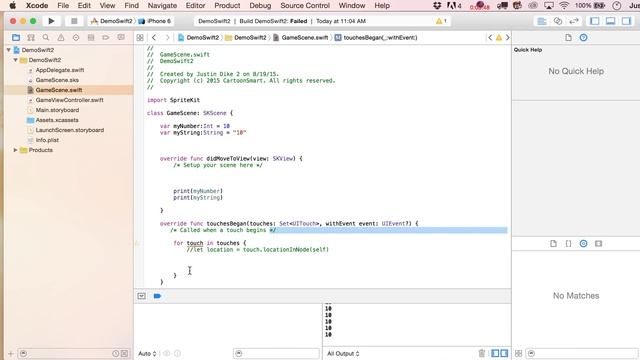
Task: Collapse the DemoSwift2 group folder
Action: [16, 60]
